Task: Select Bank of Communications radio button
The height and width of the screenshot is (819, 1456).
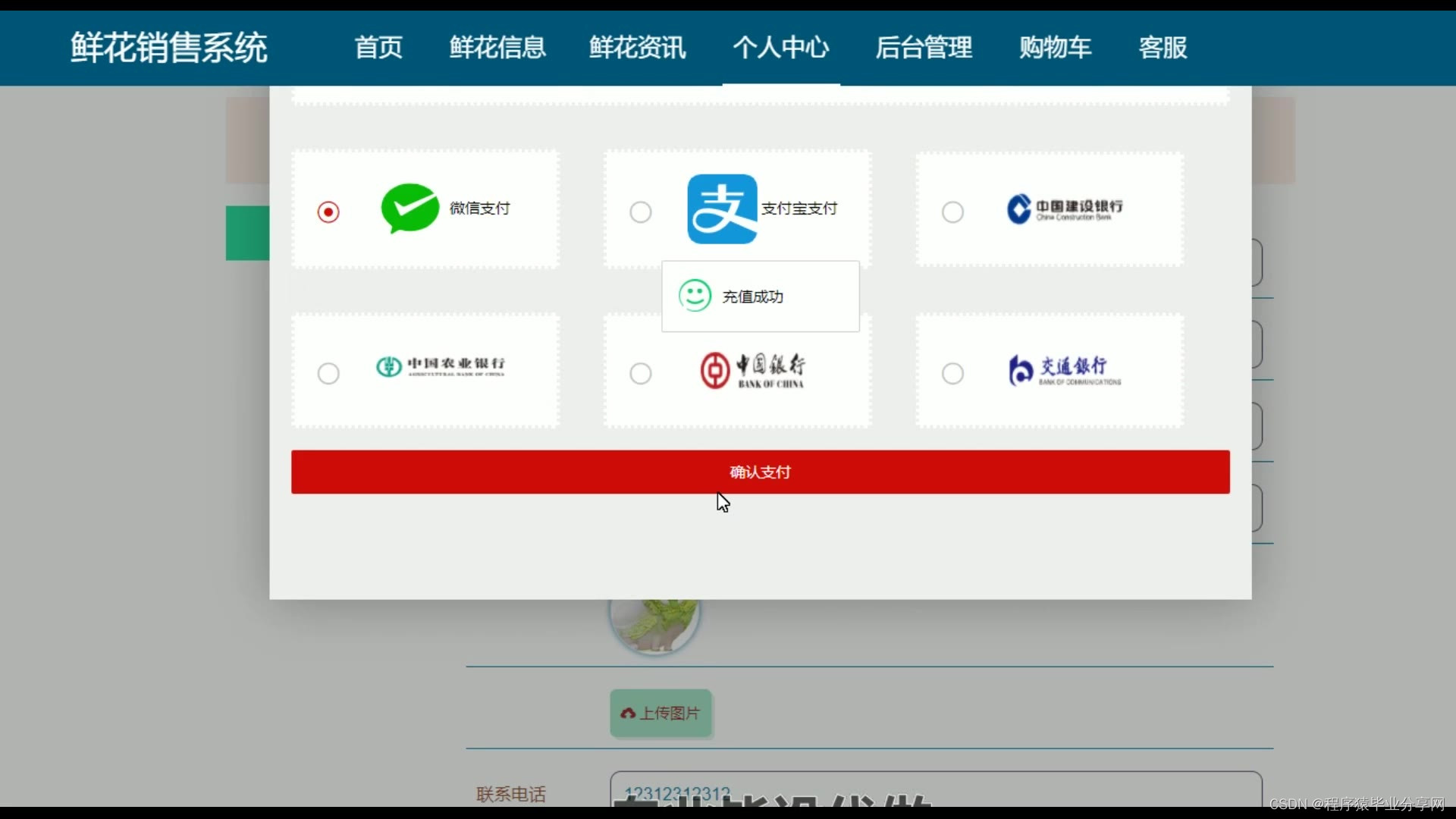Action: pyautogui.click(x=952, y=373)
